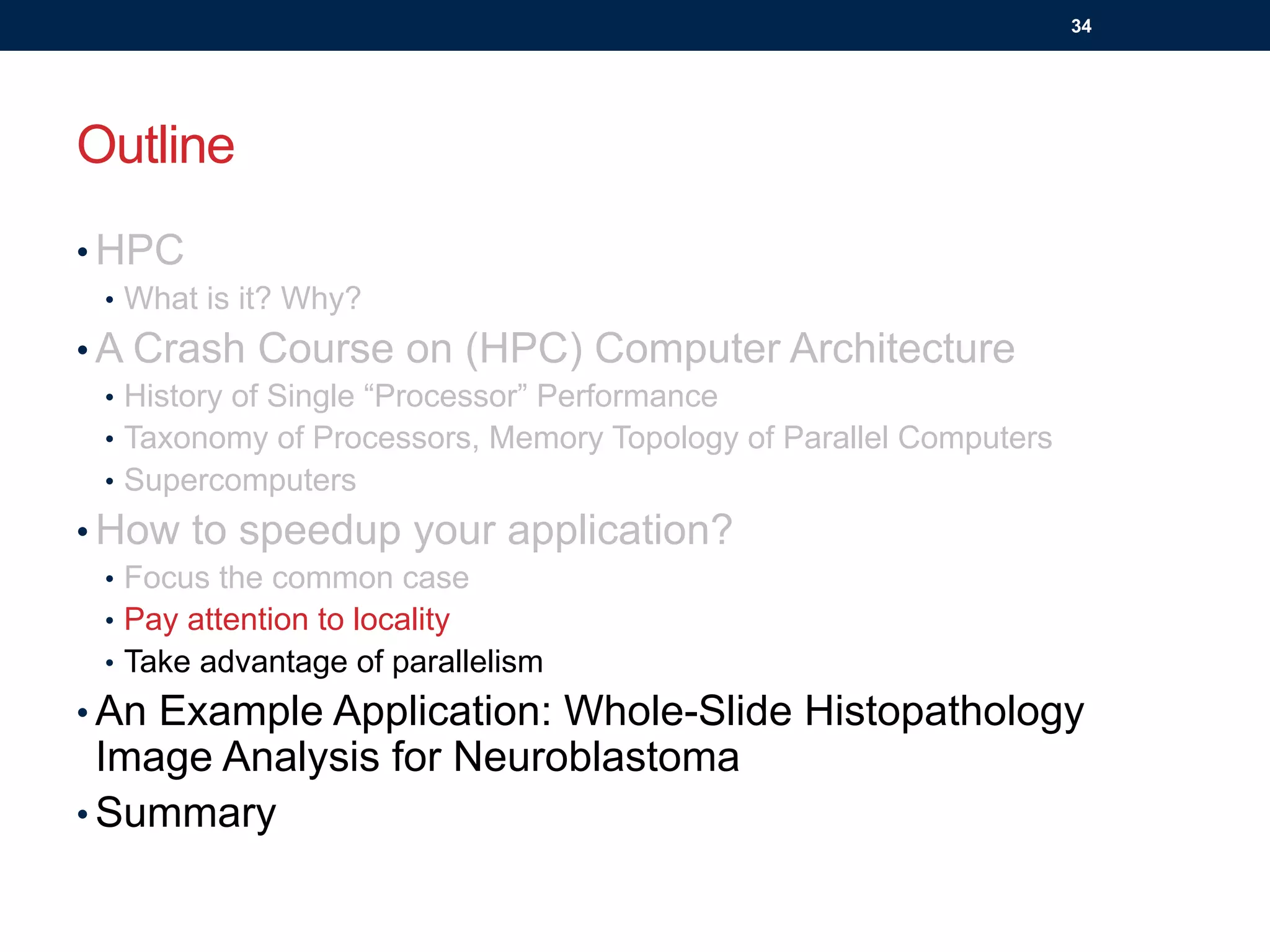This screenshot has height=952, width=1270.
Task: Click 'Image Analysis for Neuroblastoma' line
Action: pyautogui.click(x=417, y=757)
